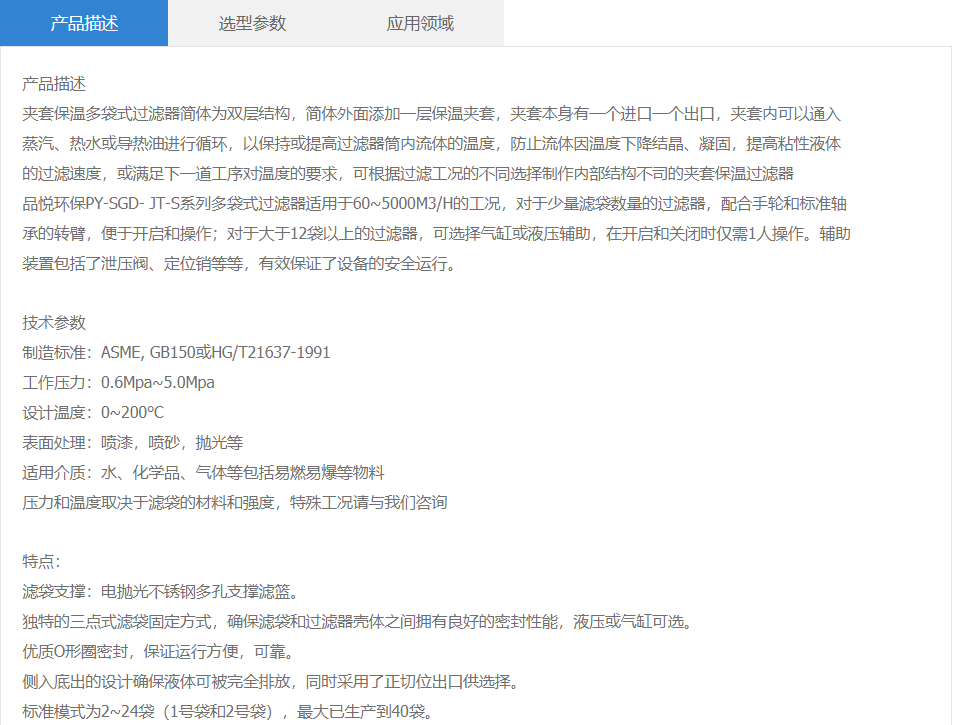Click the line starting 适用介质：水、化学品
The height and width of the screenshot is (725, 954).
(203, 472)
